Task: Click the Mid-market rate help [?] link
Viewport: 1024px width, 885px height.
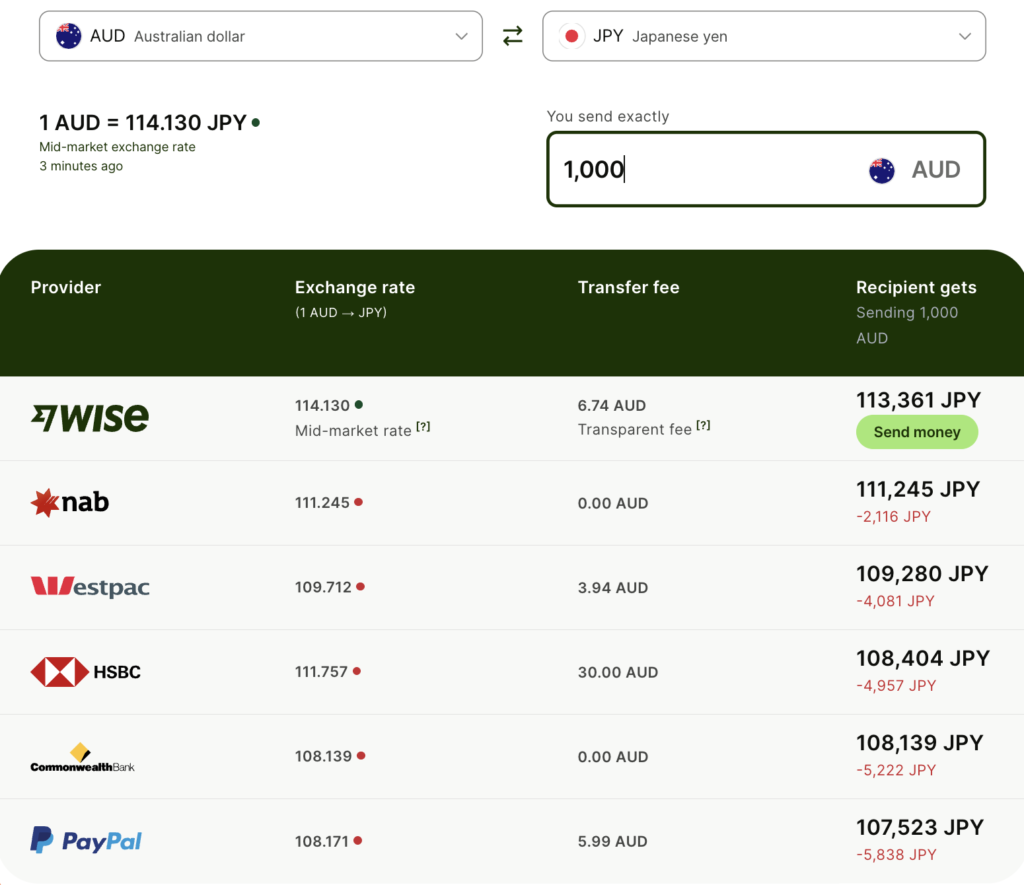Action: click(423, 426)
